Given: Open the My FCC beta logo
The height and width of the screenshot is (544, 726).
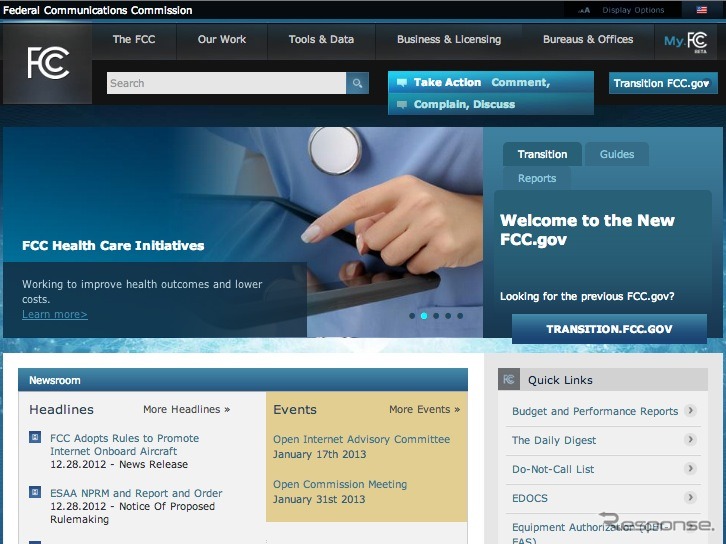Looking at the screenshot, I should click(x=686, y=41).
